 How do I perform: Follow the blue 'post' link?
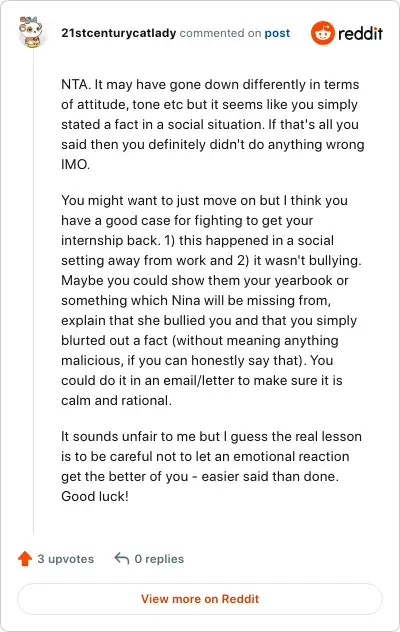(277, 33)
